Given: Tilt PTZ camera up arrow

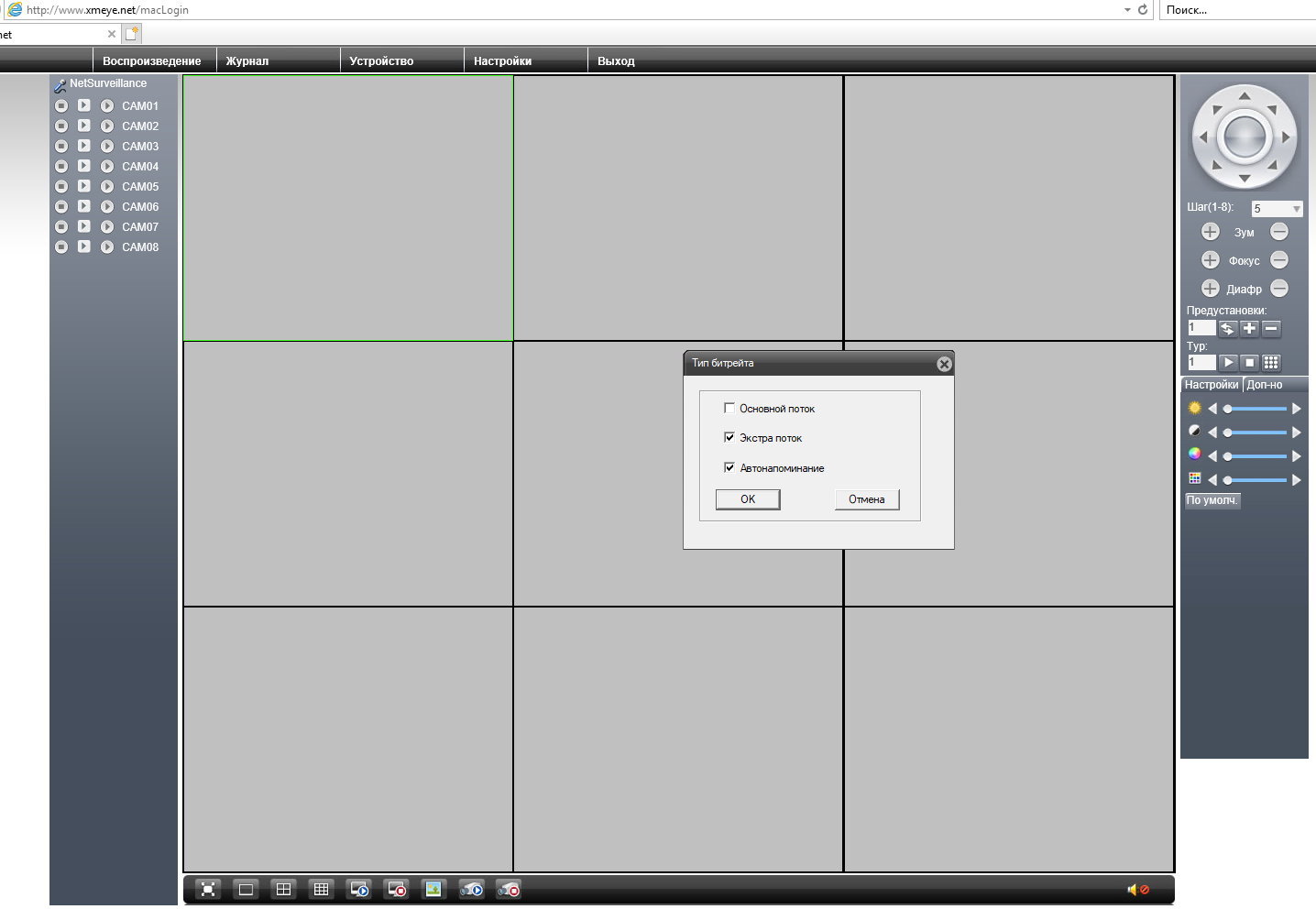Looking at the screenshot, I should coord(1244,95).
